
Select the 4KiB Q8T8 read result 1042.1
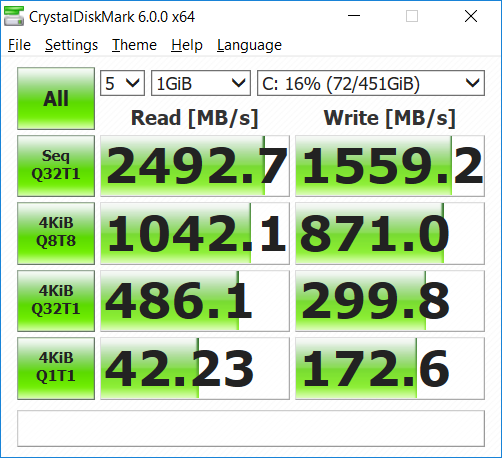pyautogui.click(x=195, y=233)
